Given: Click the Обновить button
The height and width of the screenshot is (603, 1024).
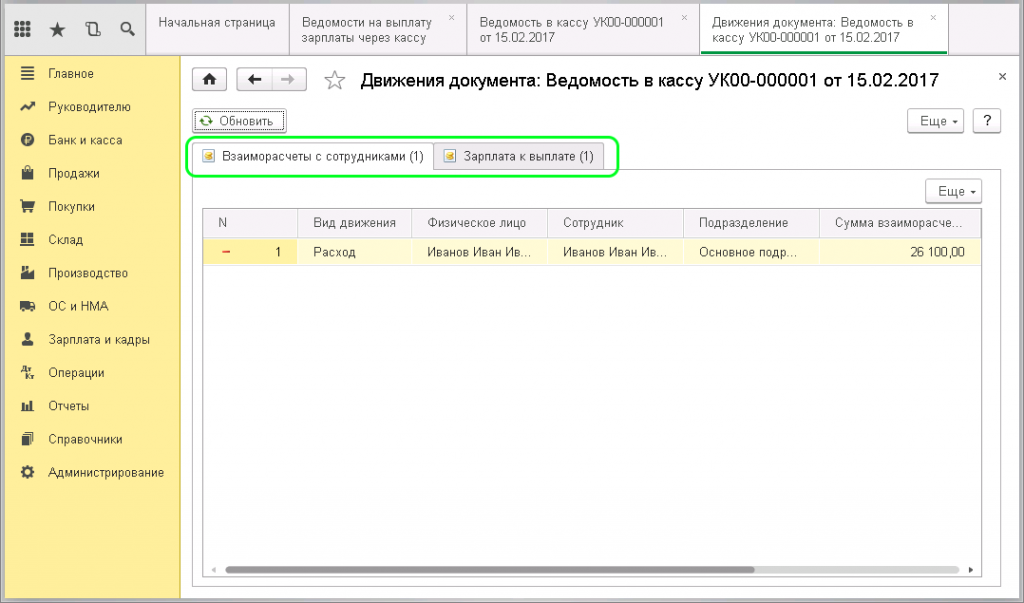Looking at the screenshot, I should click(239, 121).
